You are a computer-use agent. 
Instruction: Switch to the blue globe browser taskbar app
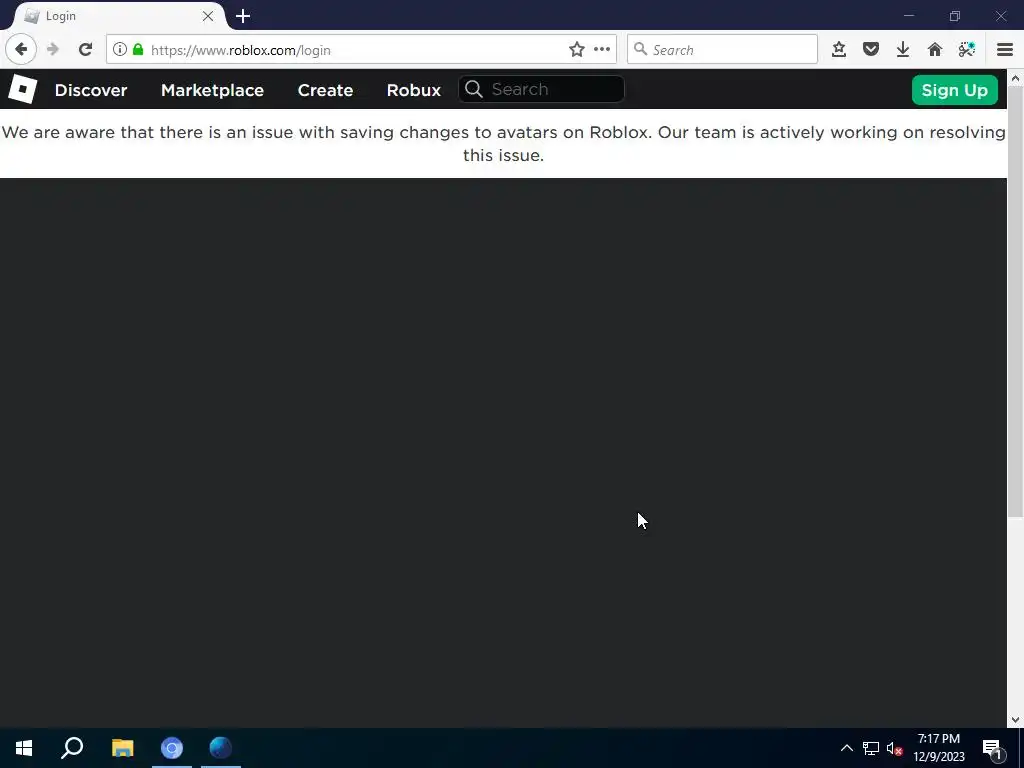tap(221, 748)
